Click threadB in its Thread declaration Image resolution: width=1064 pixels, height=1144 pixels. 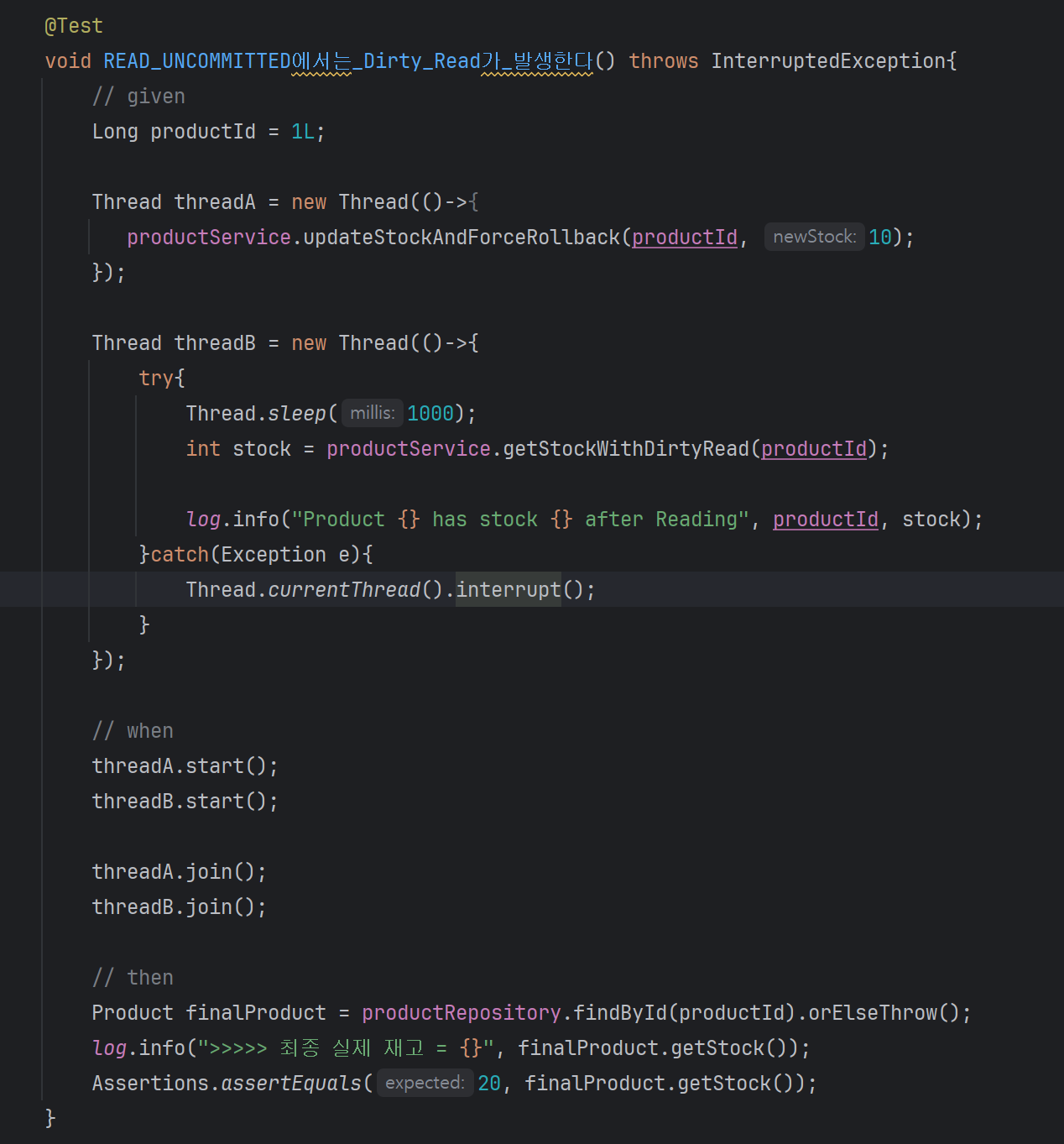[x=215, y=343]
